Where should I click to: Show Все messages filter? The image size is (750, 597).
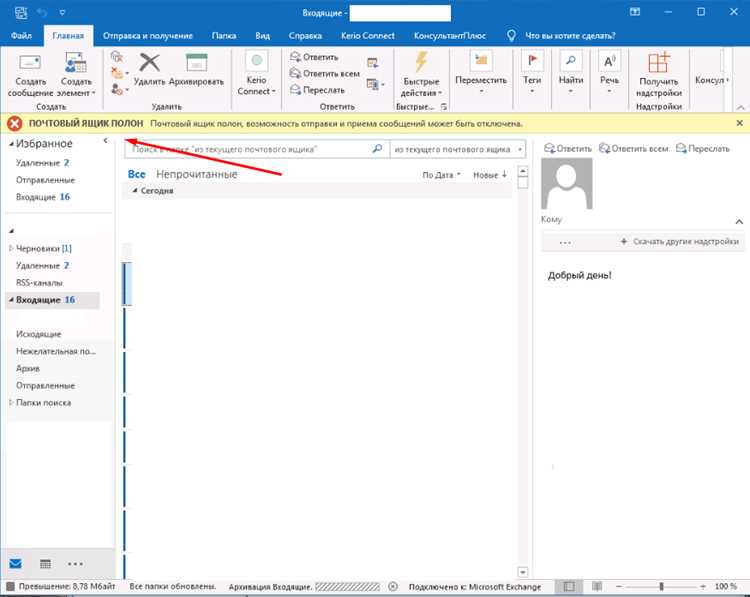136,174
